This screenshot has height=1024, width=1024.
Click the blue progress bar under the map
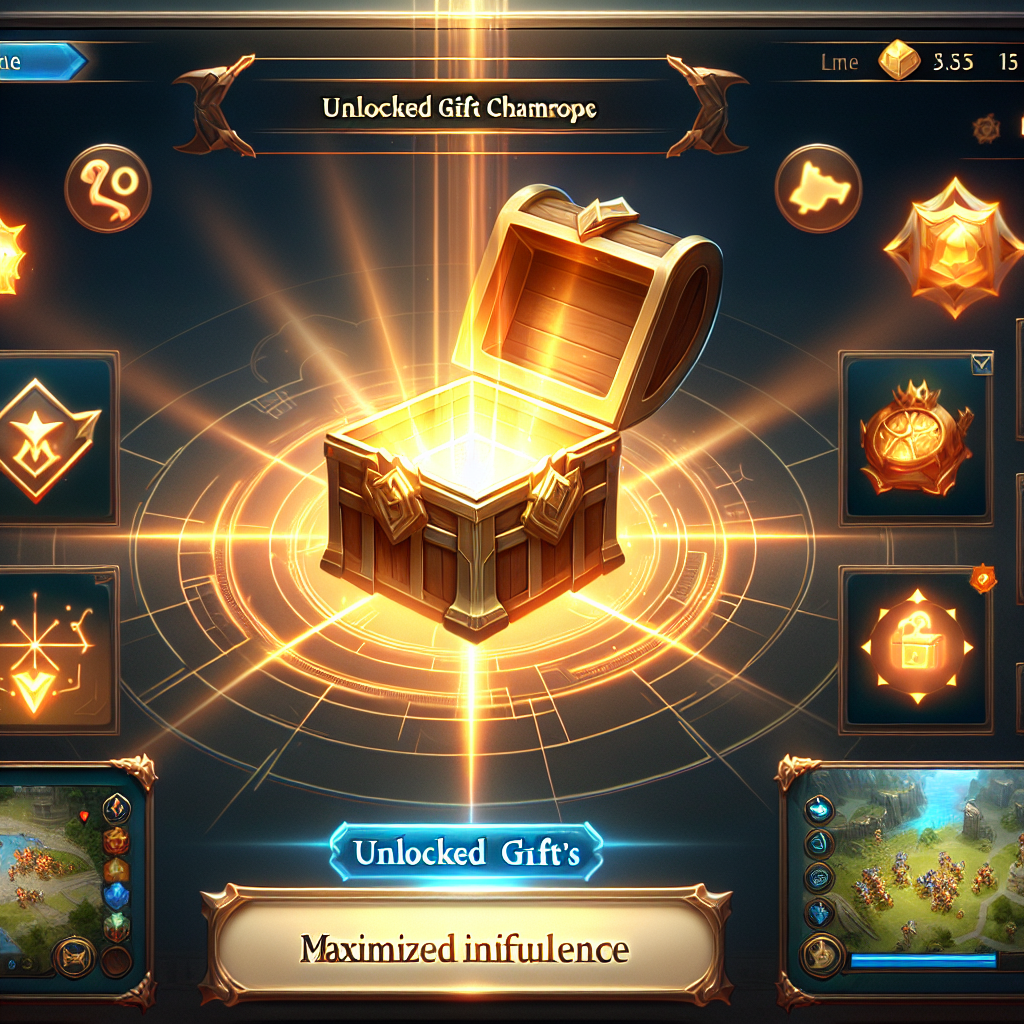[x=923, y=960]
